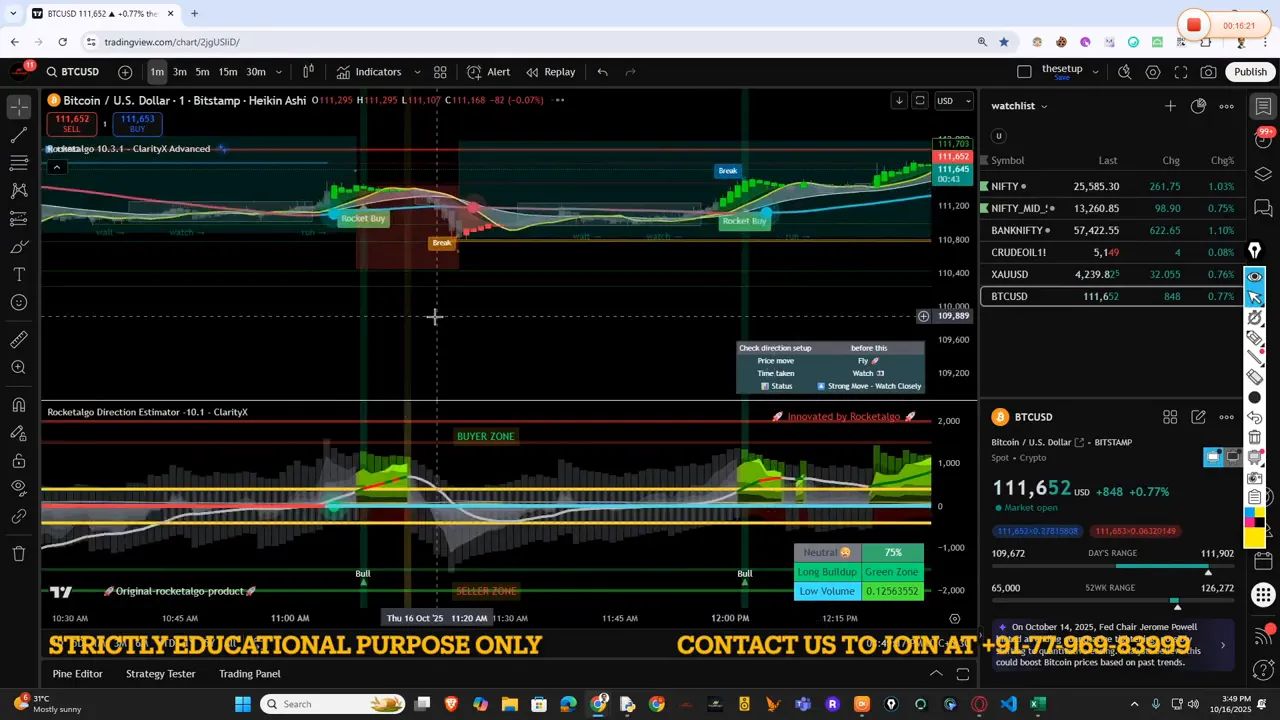This screenshot has height=720, width=1280.
Task: Open the Indicators dropdown arrow
Action: coord(417,72)
